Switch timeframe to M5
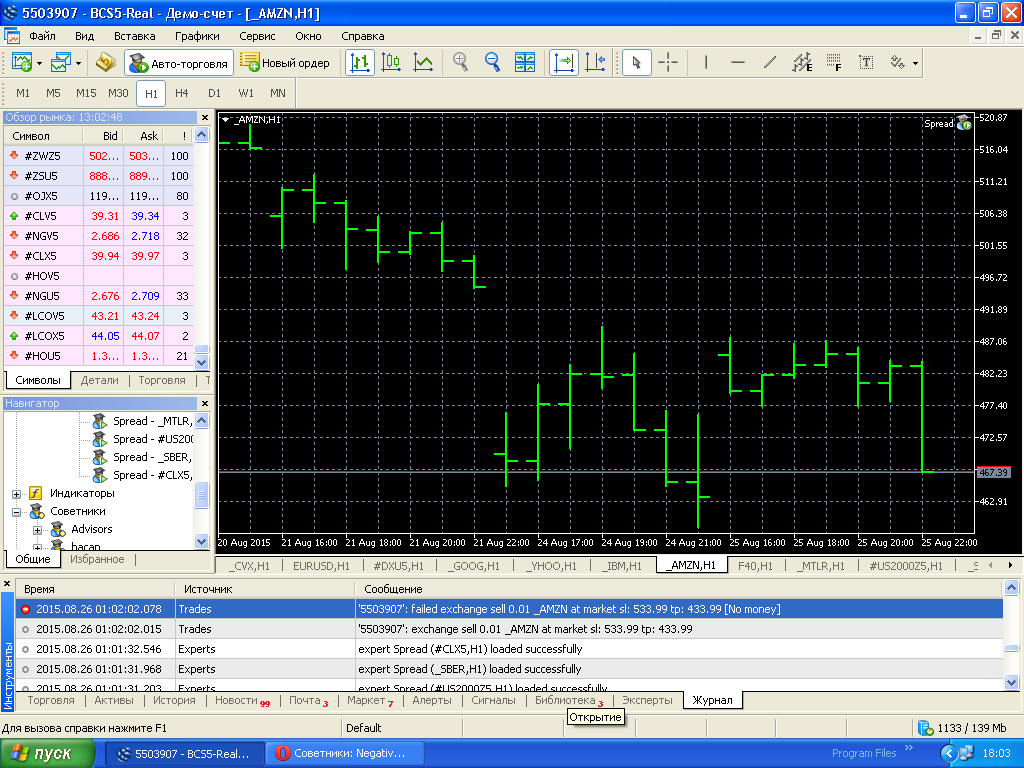This screenshot has width=1024, height=768. pos(53,92)
